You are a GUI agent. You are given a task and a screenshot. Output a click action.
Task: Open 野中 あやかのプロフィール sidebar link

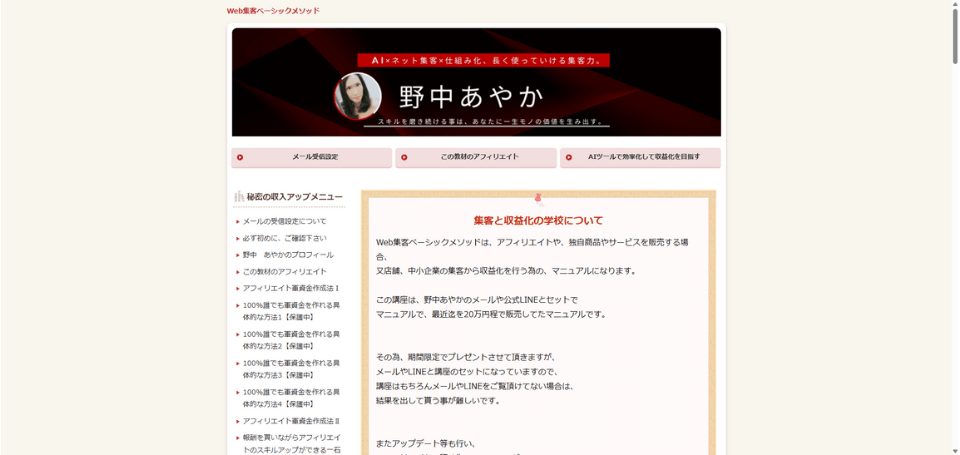(x=288, y=255)
